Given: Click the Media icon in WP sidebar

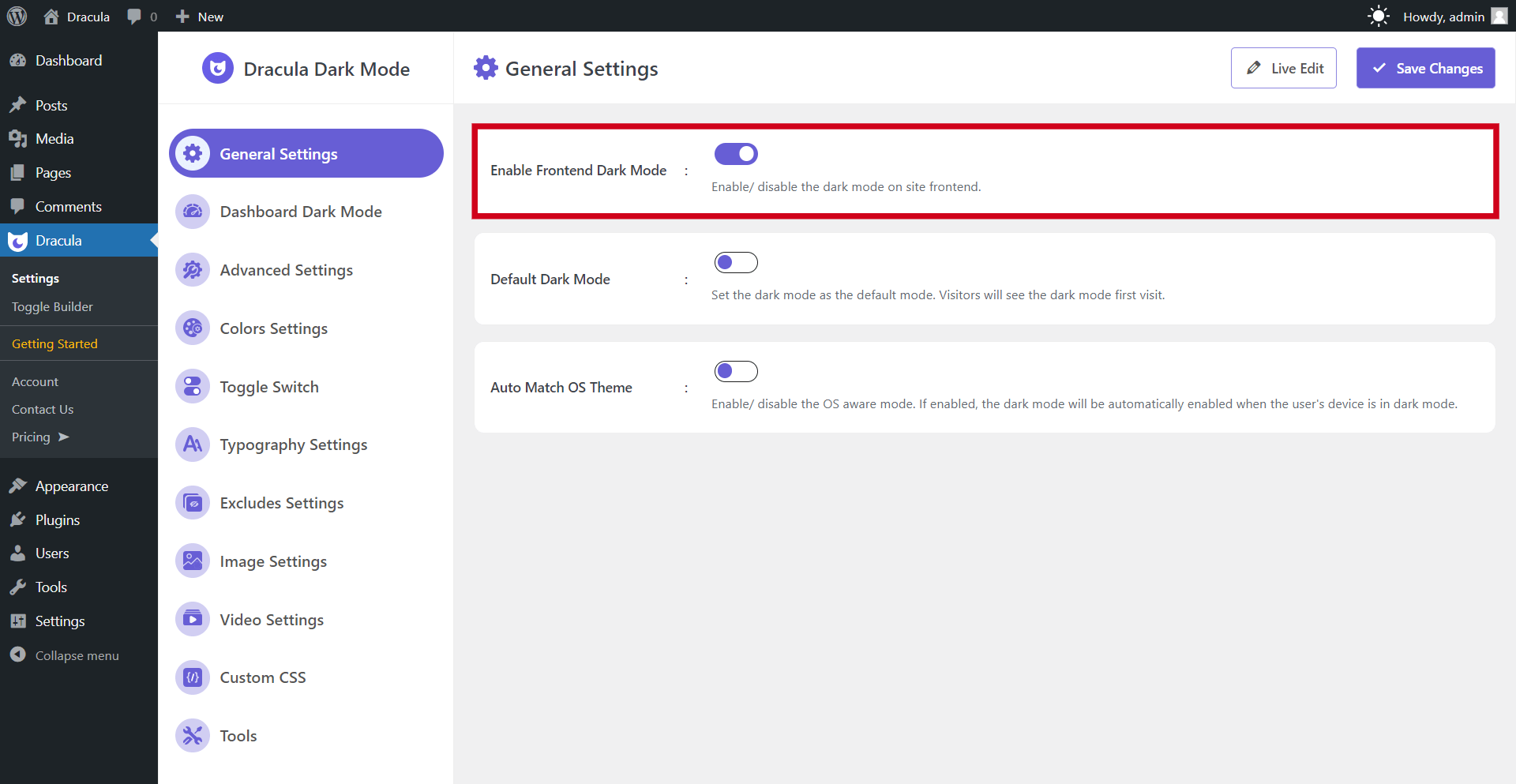Looking at the screenshot, I should tap(17, 139).
